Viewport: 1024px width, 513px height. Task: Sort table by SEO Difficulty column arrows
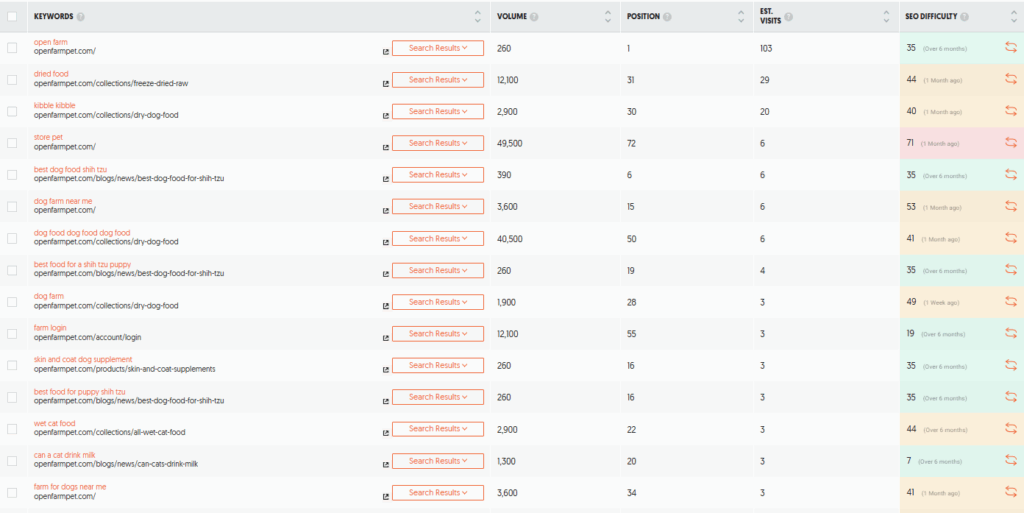point(1014,17)
